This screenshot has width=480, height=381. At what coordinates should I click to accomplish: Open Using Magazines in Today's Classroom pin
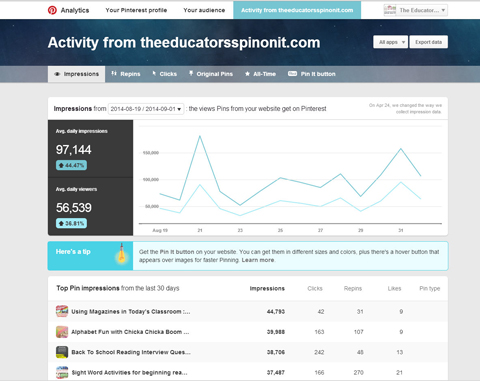[x=131, y=312]
